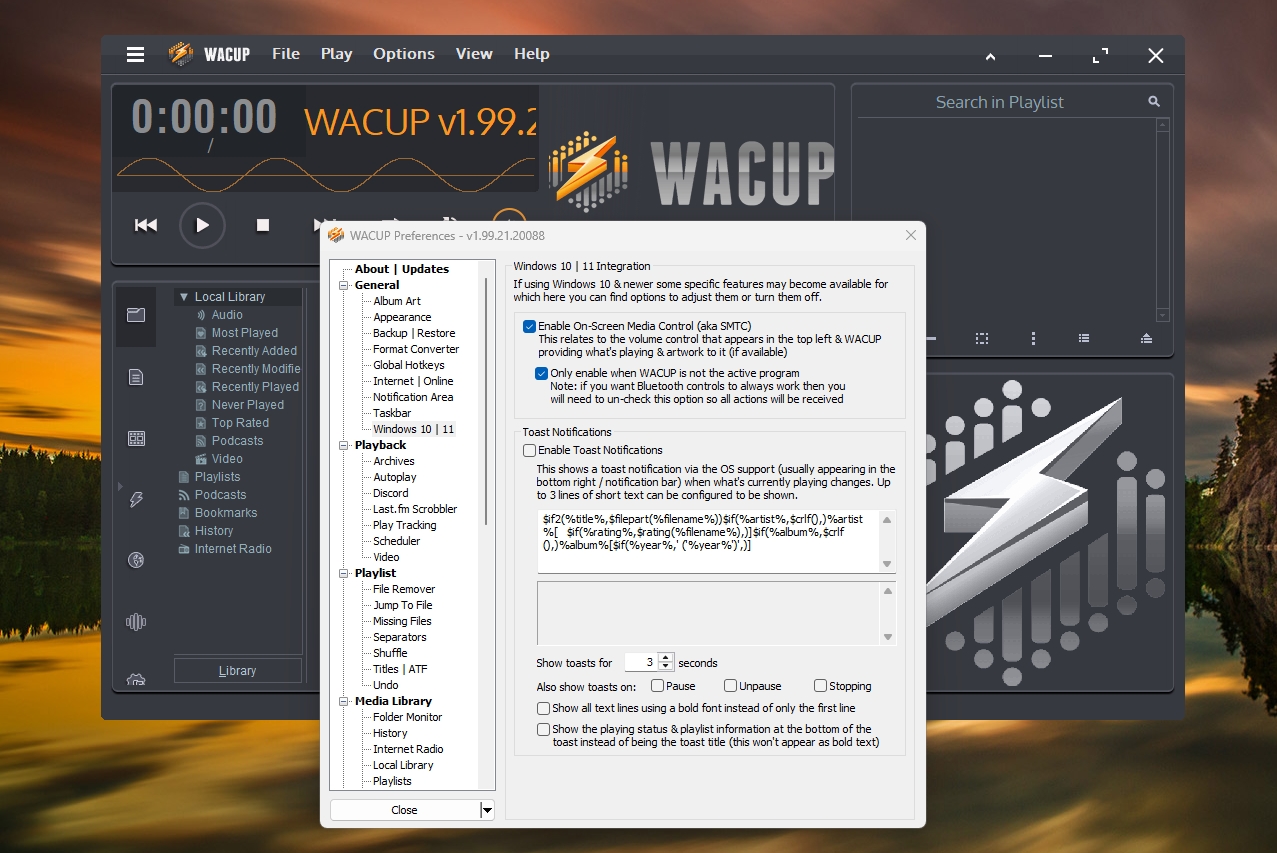Collapse the Playback preferences section

pos(345,445)
